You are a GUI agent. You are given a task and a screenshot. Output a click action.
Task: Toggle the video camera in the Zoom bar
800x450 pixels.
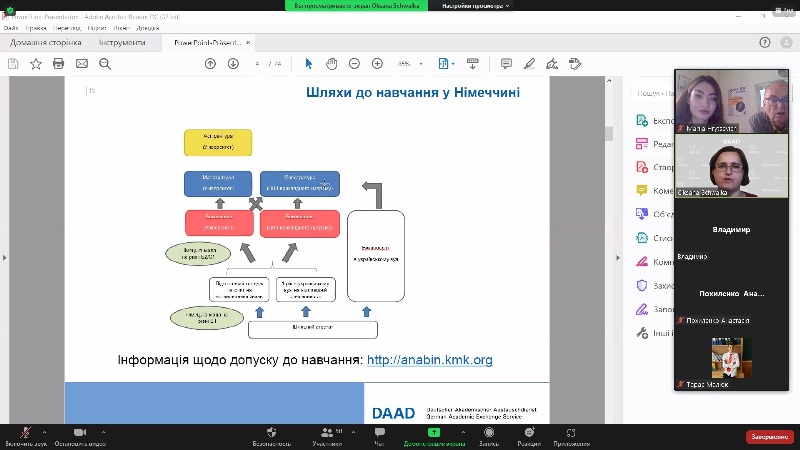[x=79, y=433]
